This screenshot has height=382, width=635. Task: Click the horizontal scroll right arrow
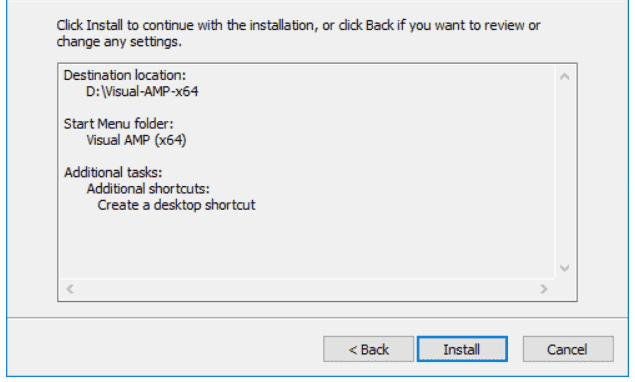pos(543,289)
